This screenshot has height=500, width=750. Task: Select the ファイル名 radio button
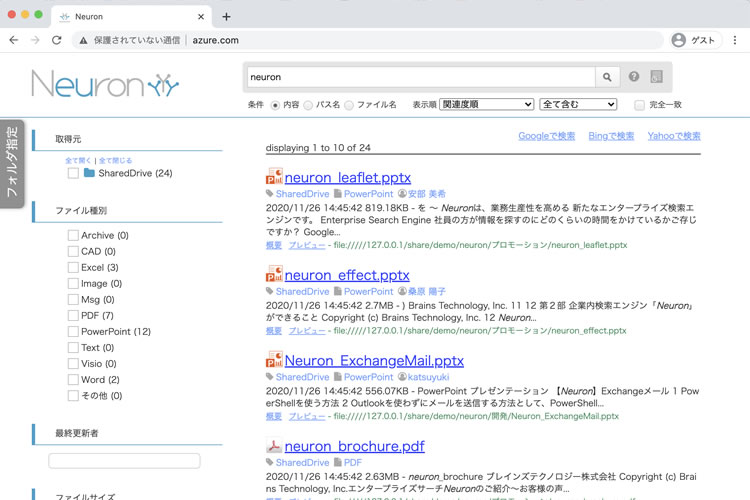pos(349,105)
